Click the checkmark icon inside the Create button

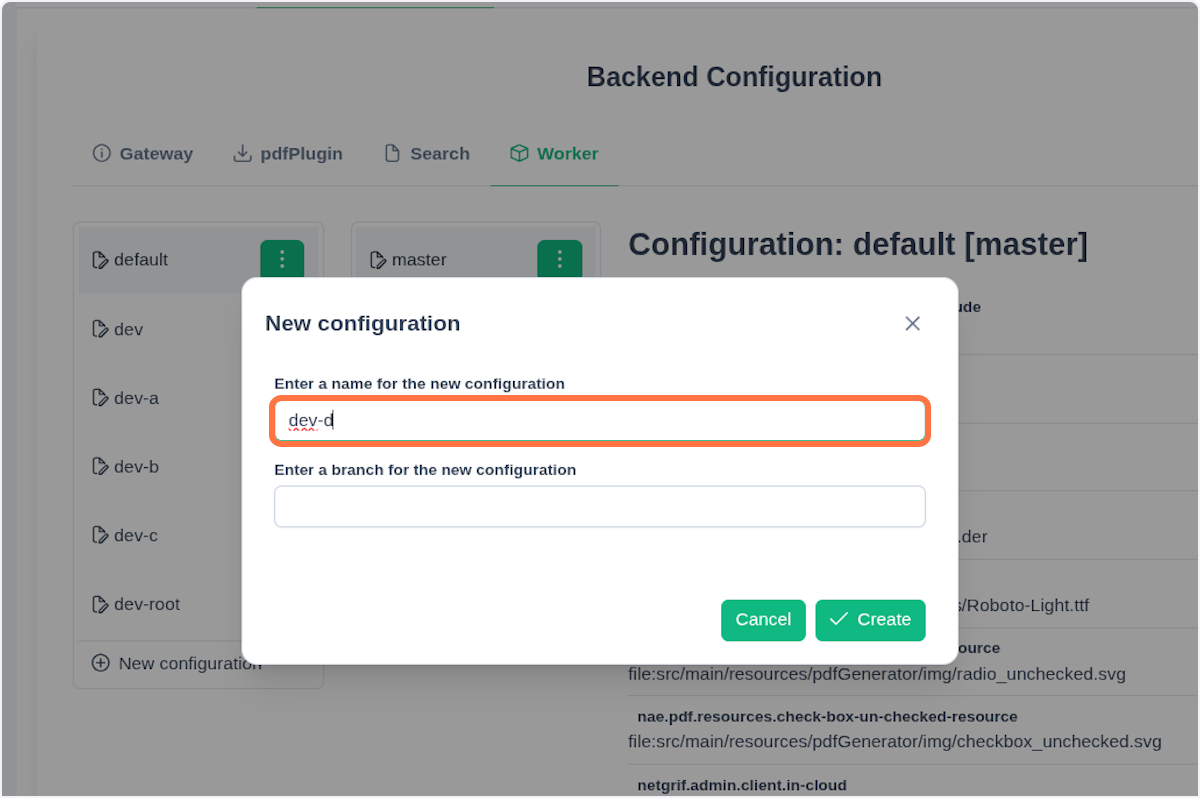pos(840,620)
